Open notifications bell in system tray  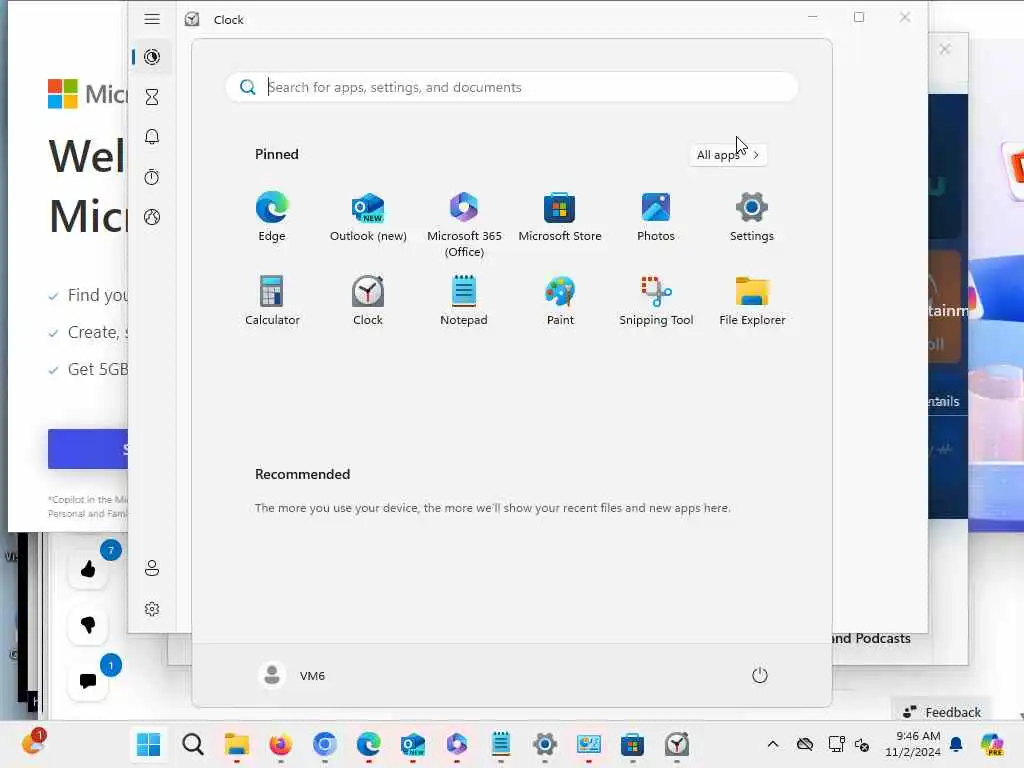(956, 744)
